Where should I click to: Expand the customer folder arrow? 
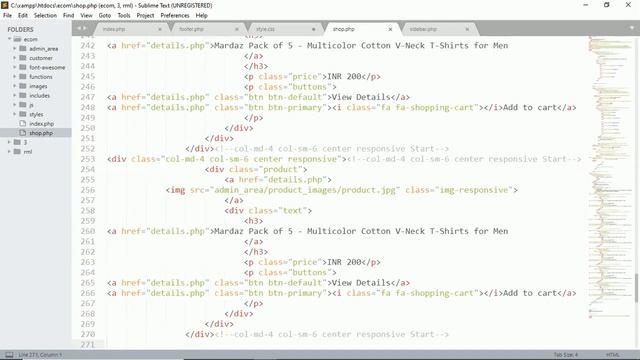(x=15, y=58)
